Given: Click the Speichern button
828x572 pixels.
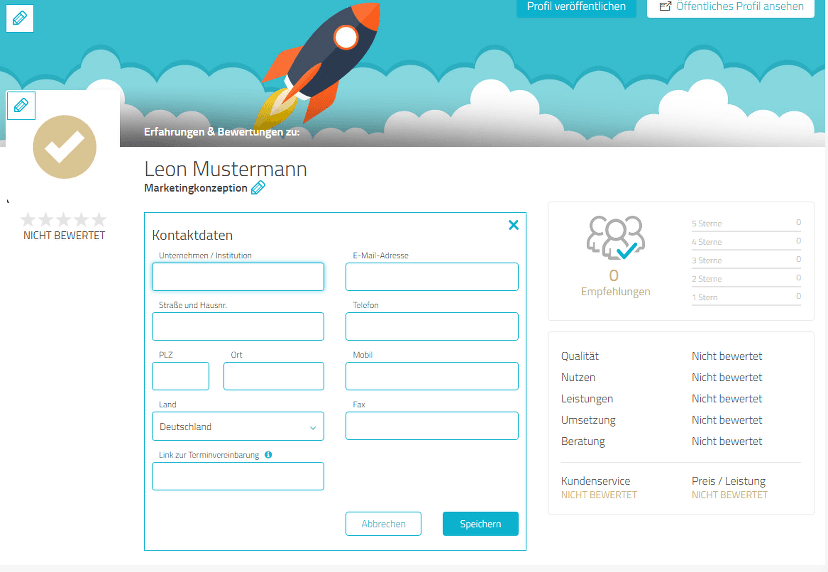Looking at the screenshot, I should [480, 524].
